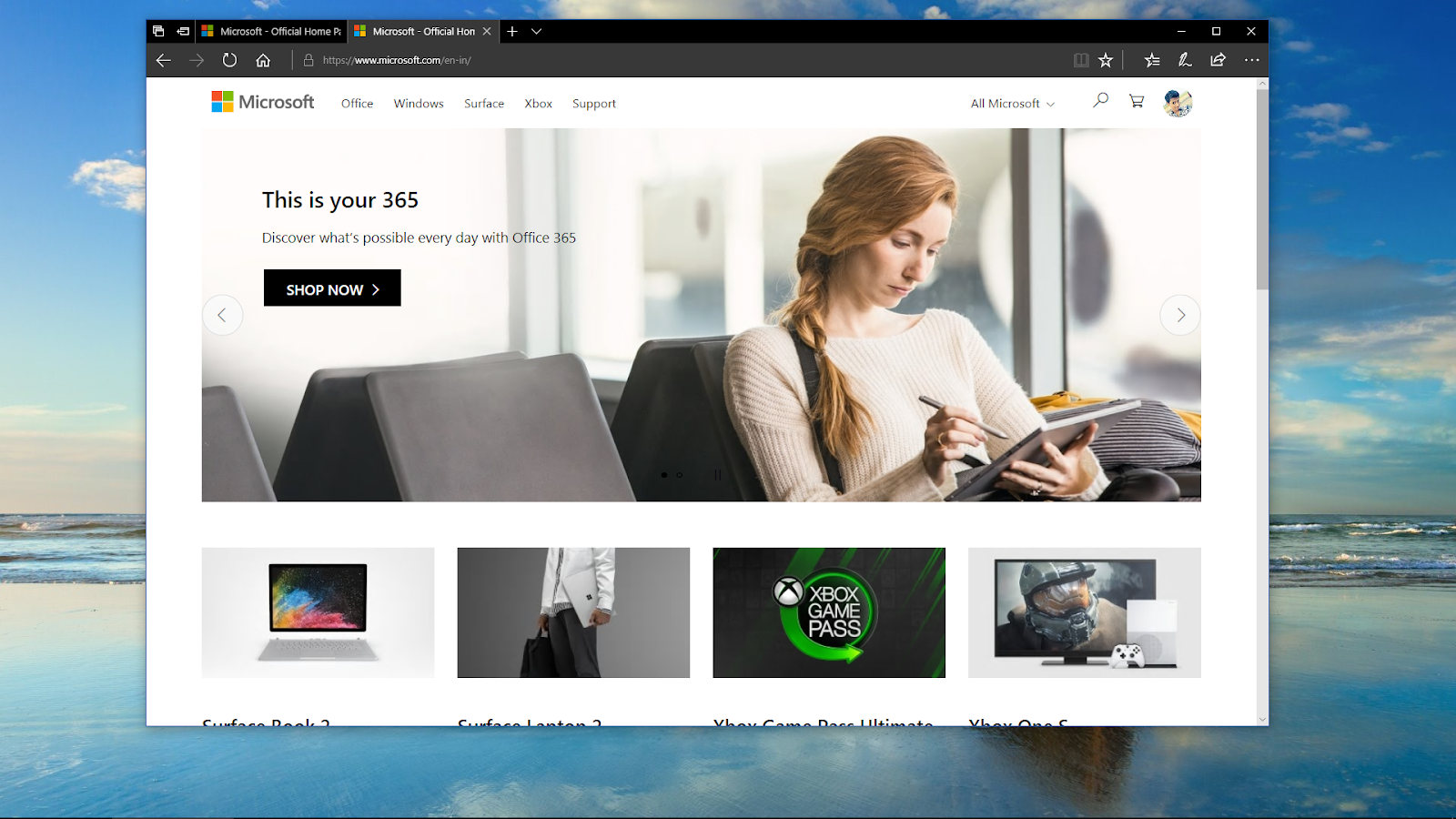
Task: Open the shopping cart icon
Action: coord(1137,101)
